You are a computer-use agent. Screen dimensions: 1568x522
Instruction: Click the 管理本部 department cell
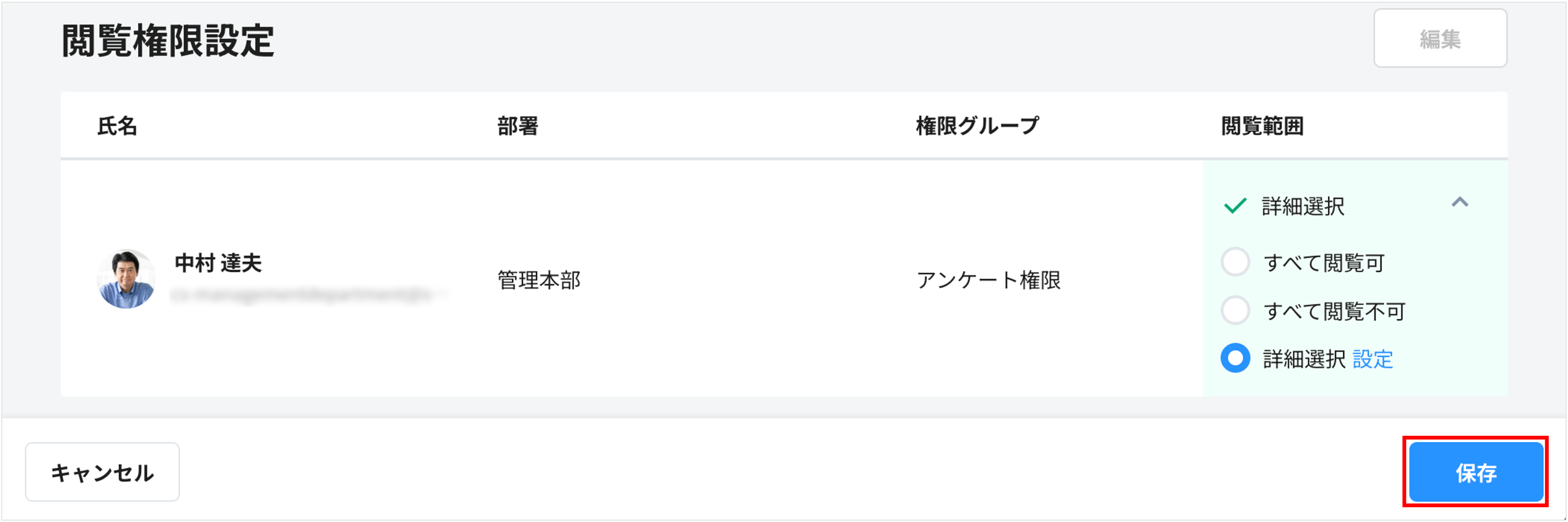pyautogui.click(x=539, y=280)
